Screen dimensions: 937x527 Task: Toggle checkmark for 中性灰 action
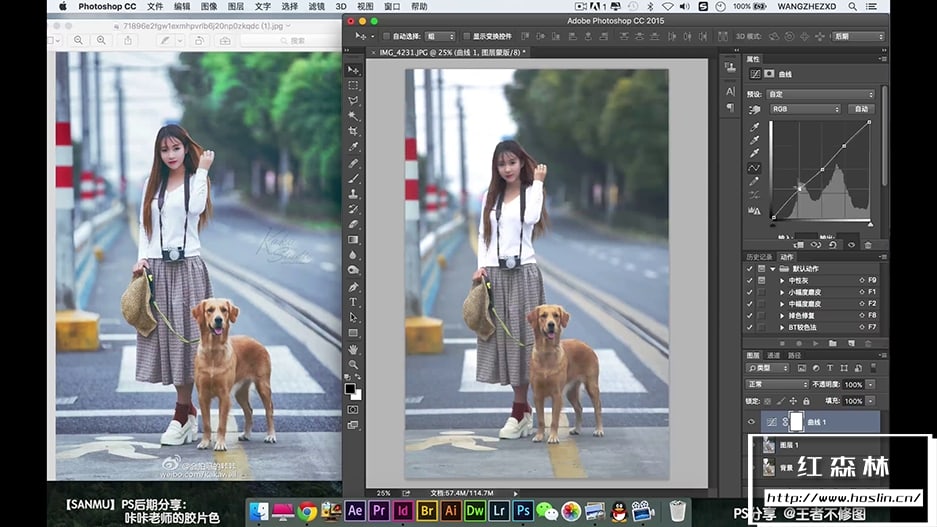click(x=749, y=280)
